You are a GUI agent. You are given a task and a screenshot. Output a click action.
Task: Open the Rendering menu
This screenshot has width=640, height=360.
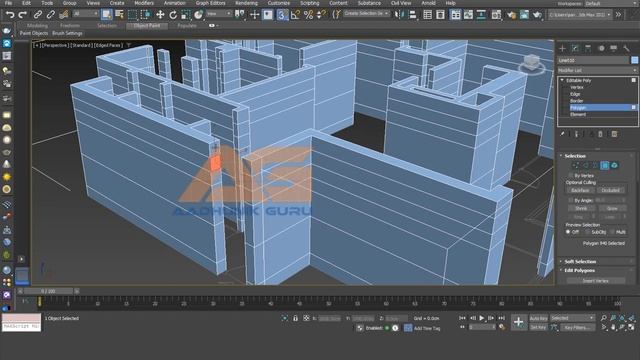[x=246, y=3]
